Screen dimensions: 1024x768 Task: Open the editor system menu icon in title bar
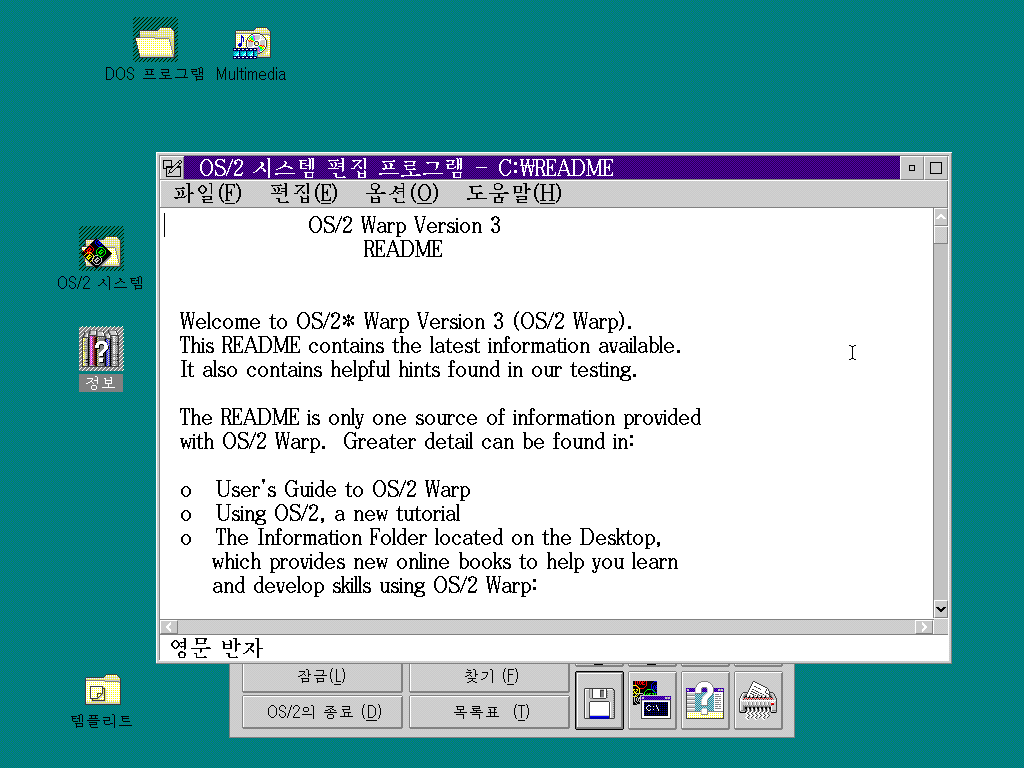click(x=172, y=168)
